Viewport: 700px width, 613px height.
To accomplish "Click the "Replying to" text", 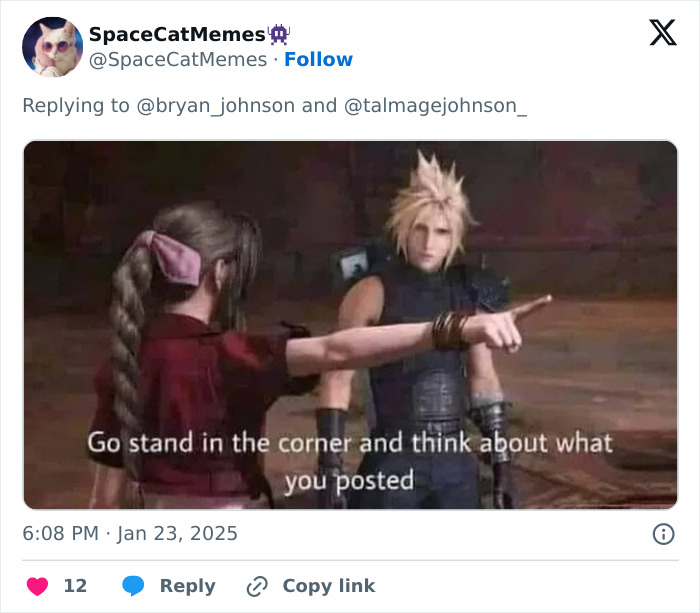I will [x=76, y=105].
